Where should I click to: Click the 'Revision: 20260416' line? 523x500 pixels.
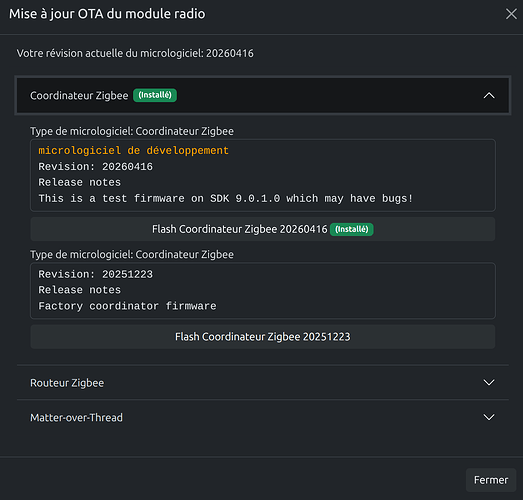tap(95, 166)
